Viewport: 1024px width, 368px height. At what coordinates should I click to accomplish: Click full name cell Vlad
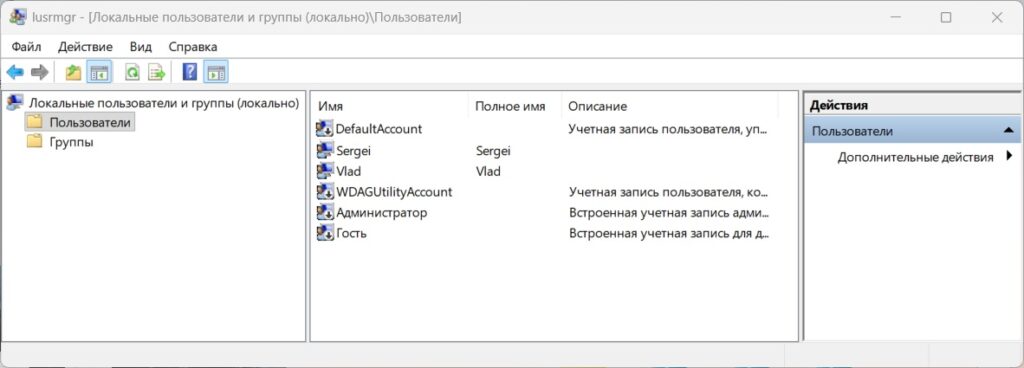488,172
